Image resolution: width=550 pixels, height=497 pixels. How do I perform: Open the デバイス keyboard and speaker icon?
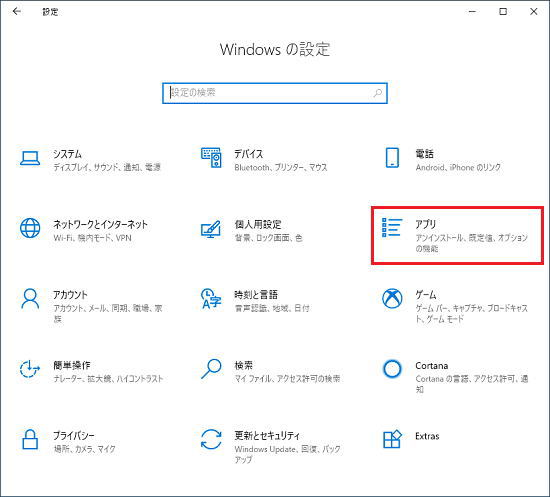[211, 157]
